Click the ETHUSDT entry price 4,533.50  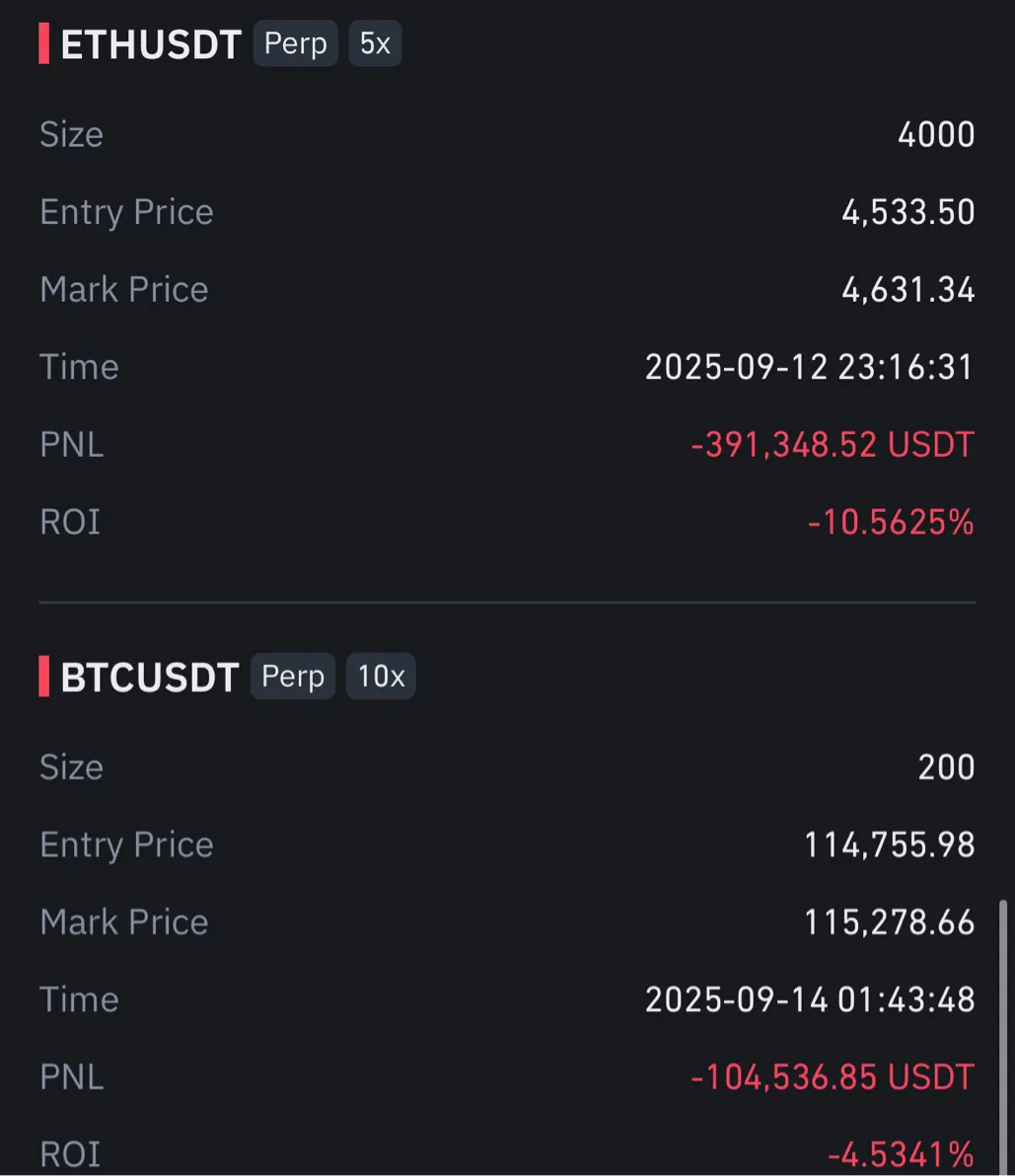[907, 212]
